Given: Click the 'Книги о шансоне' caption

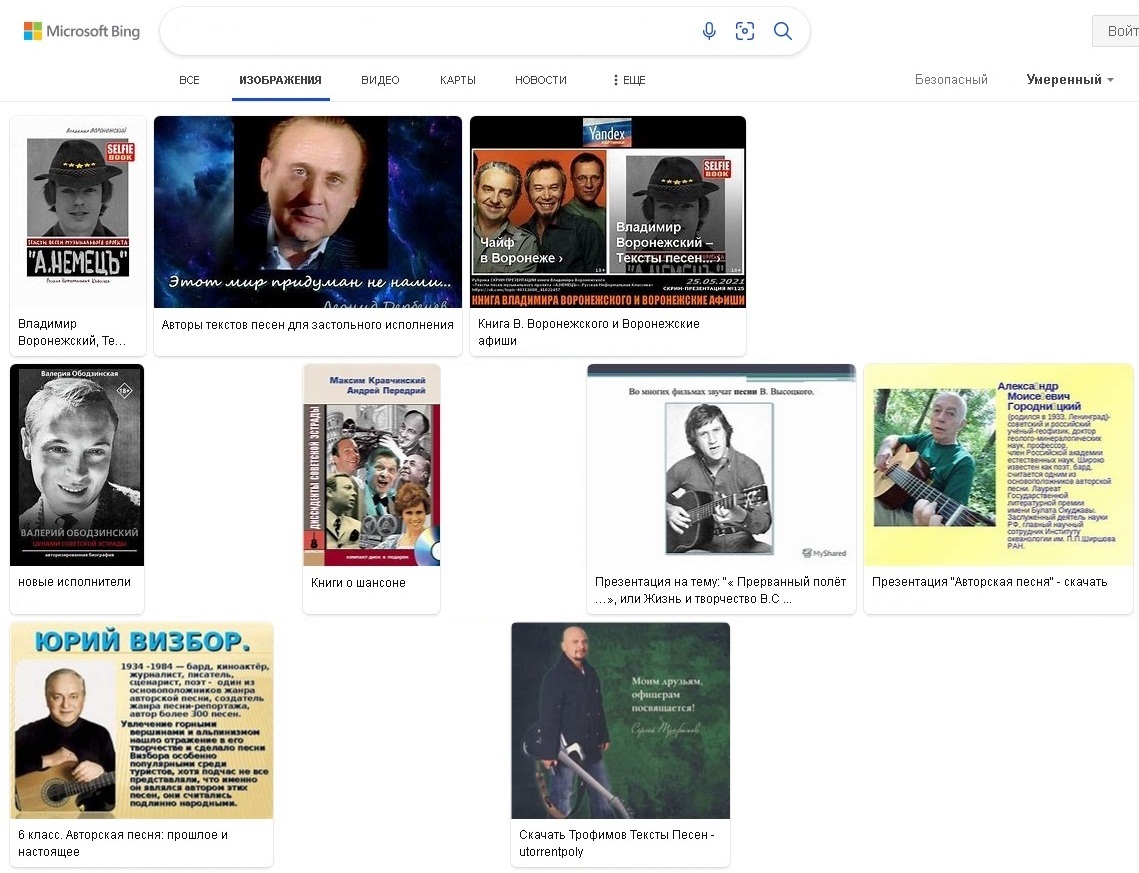Looking at the screenshot, I should [x=358, y=582].
